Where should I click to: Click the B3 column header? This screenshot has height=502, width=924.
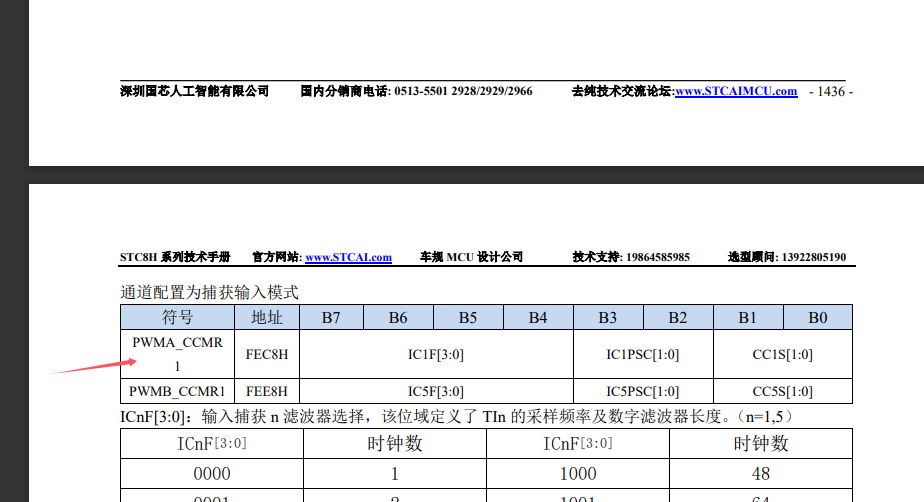tap(608, 318)
